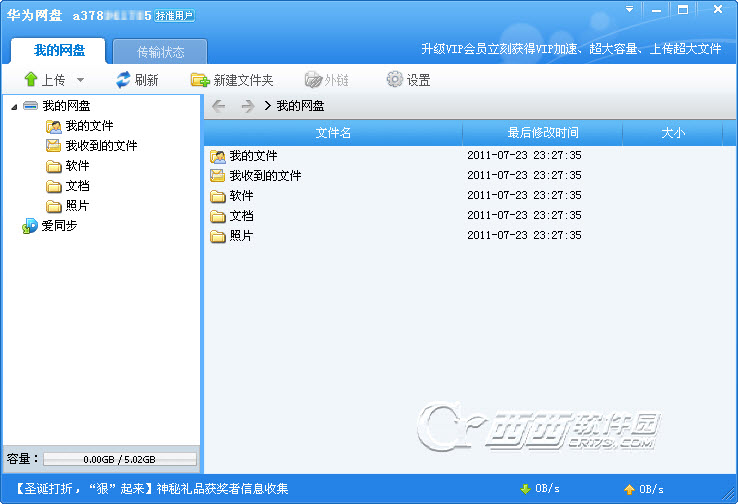Viewport: 738px width, 504px height.
Task: Click the 上传 upload label
Action: 54,80
